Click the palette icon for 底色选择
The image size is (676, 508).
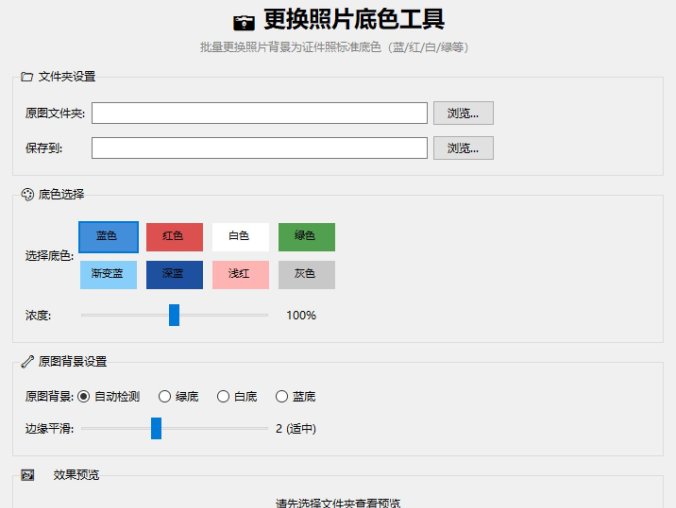pos(27,194)
